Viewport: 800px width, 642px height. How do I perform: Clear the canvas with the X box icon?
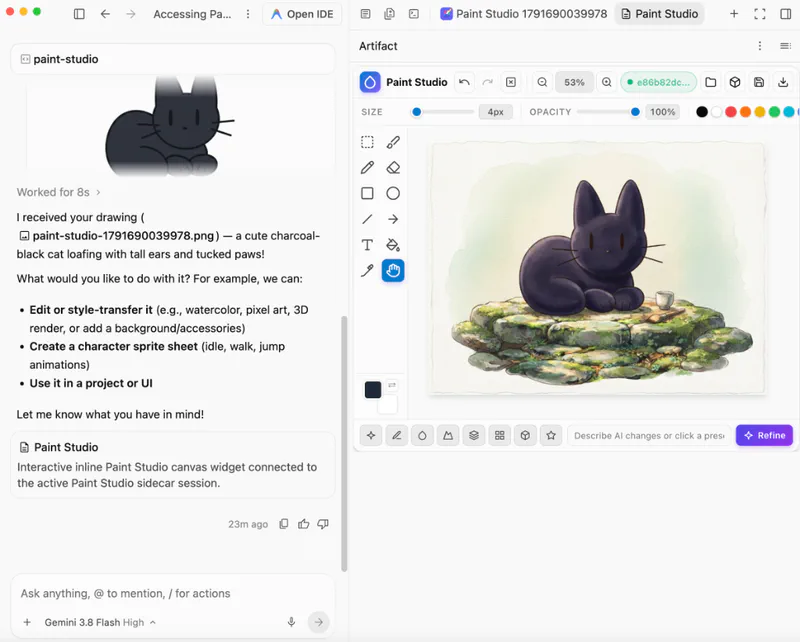coord(511,82)
